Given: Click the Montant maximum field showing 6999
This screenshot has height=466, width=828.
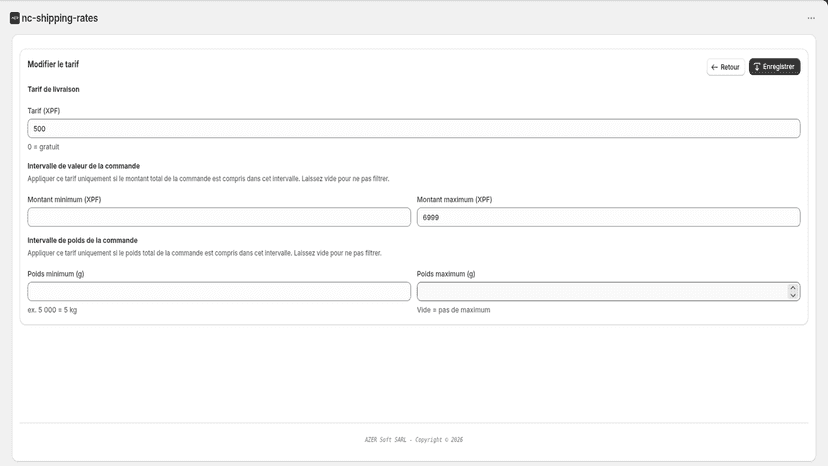Looking at the screenshot, I should [608, 217].
